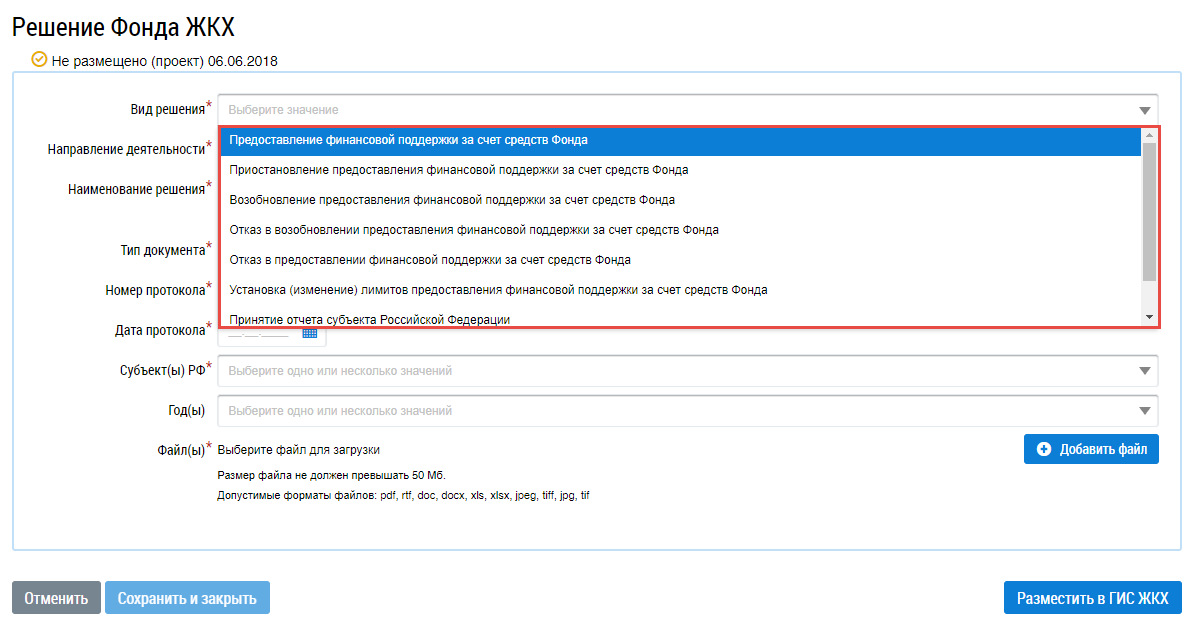Choose Возобновление предоставления финансовой поддержки
Screen dimensions: 1193x631
click(x=452, y=200)
